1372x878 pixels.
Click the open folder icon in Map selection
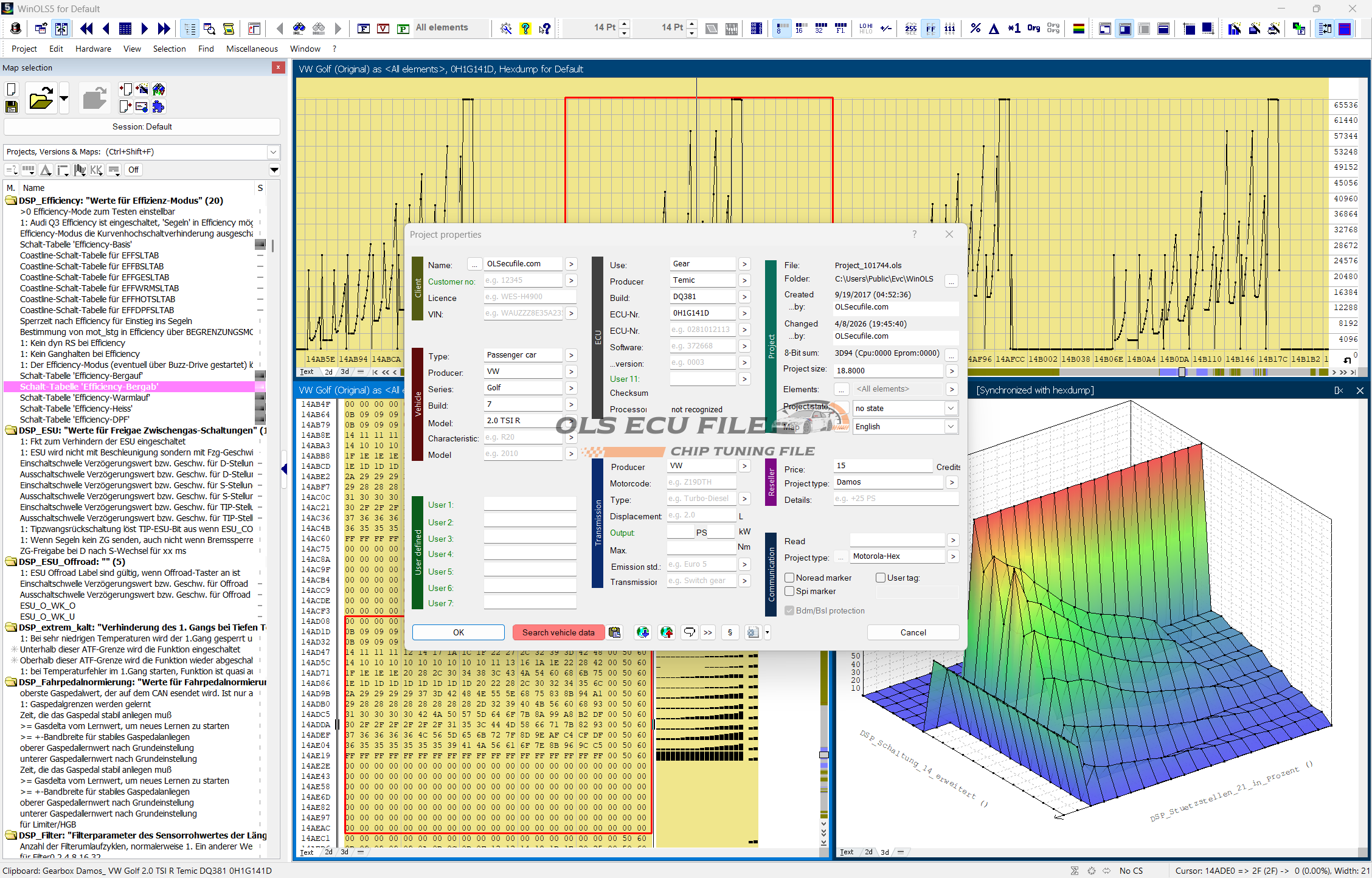[x=41, y=99]
